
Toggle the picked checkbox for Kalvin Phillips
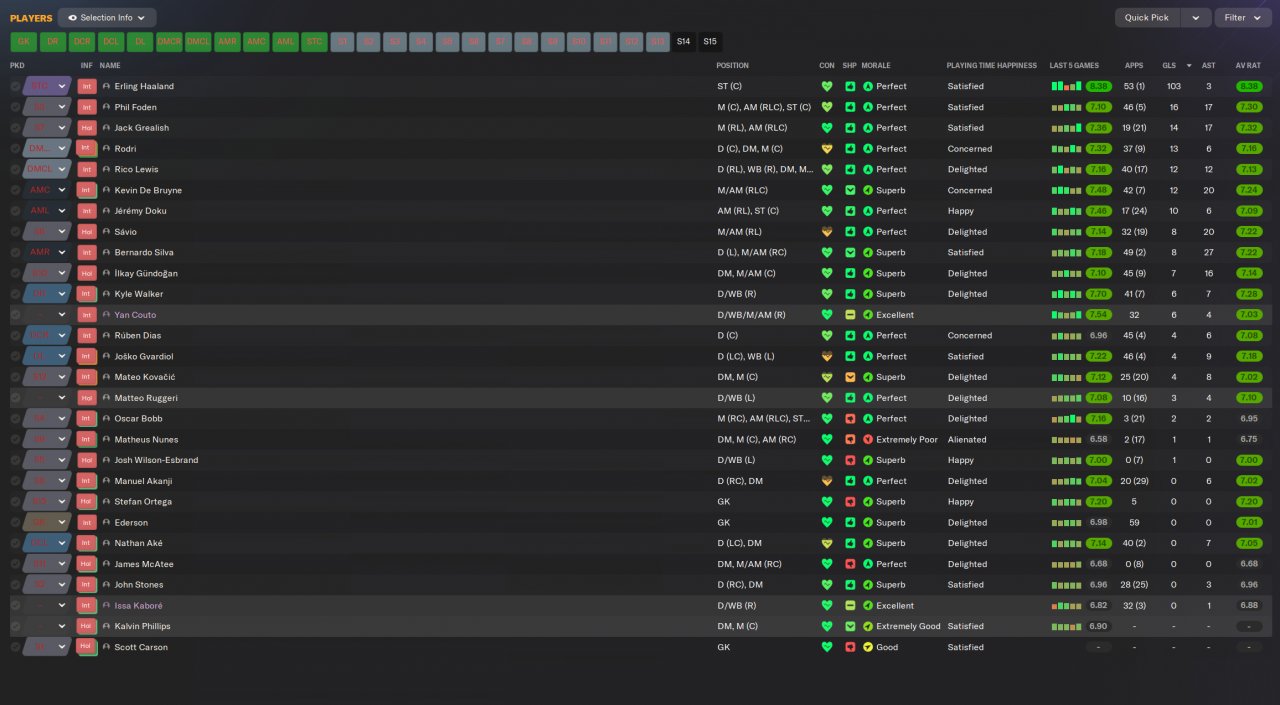(x=15, y=626)
